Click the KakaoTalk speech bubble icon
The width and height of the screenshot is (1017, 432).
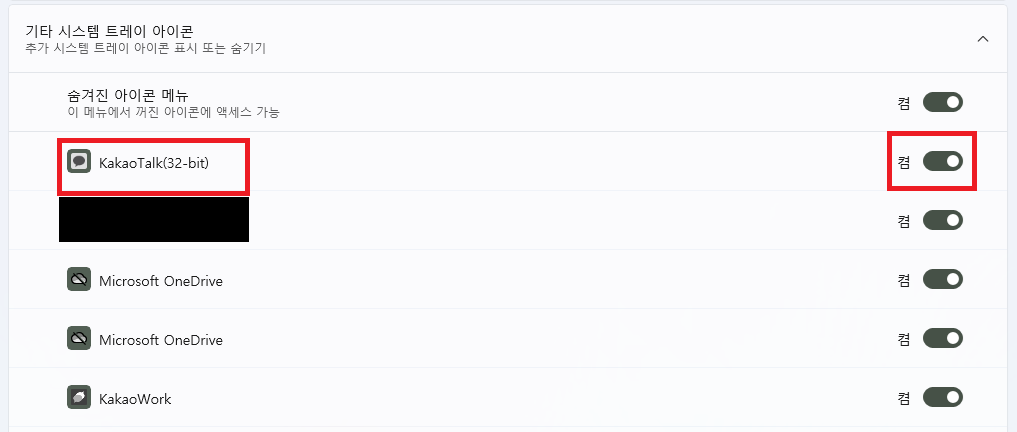pyautogui.click(x=79, y=161)
